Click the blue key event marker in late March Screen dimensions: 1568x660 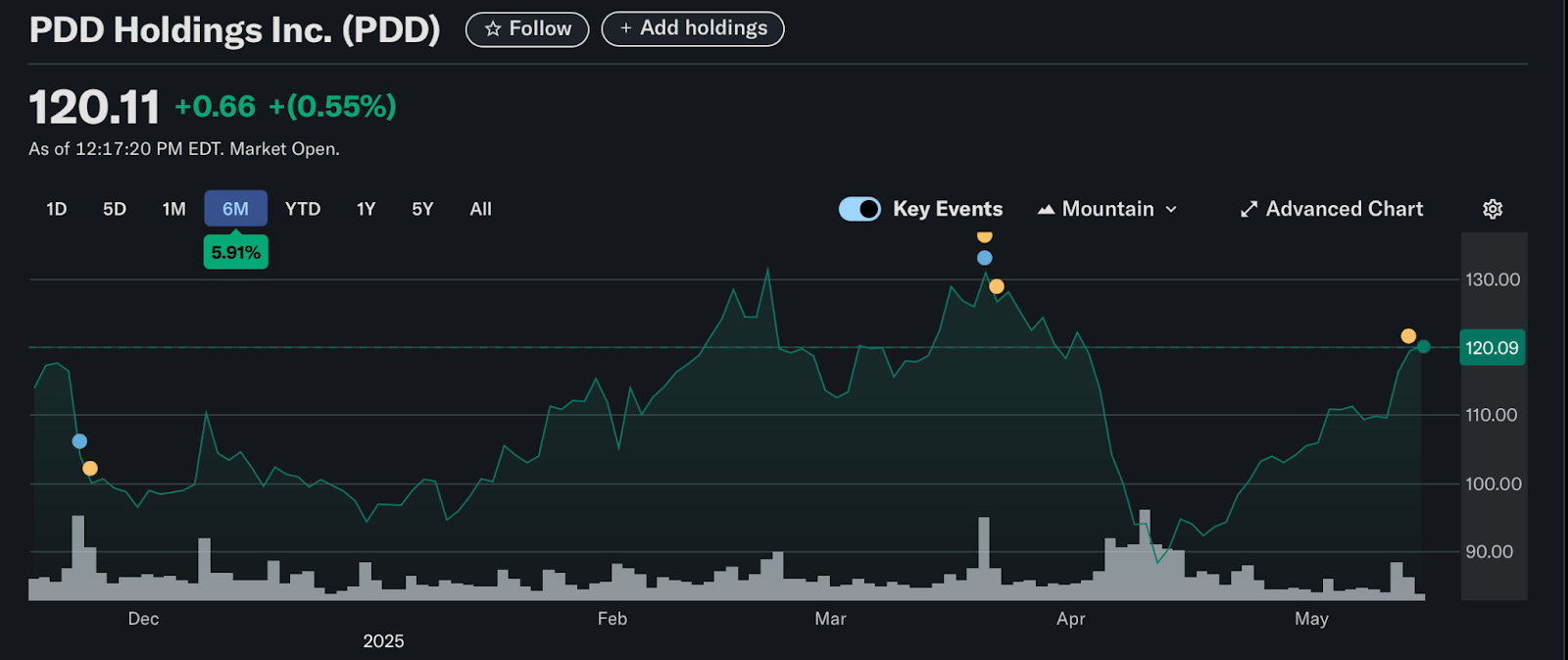[985, 258]
